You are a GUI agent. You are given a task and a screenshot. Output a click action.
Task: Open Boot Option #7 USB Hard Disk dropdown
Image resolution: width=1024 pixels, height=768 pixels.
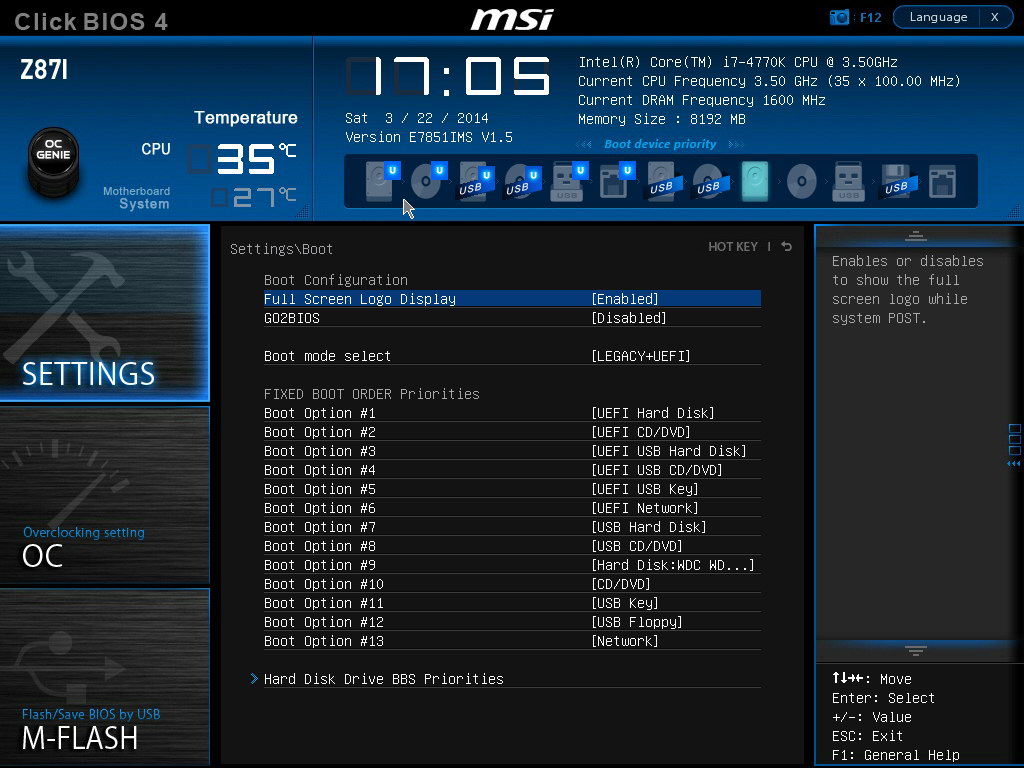tap(648, 526)
